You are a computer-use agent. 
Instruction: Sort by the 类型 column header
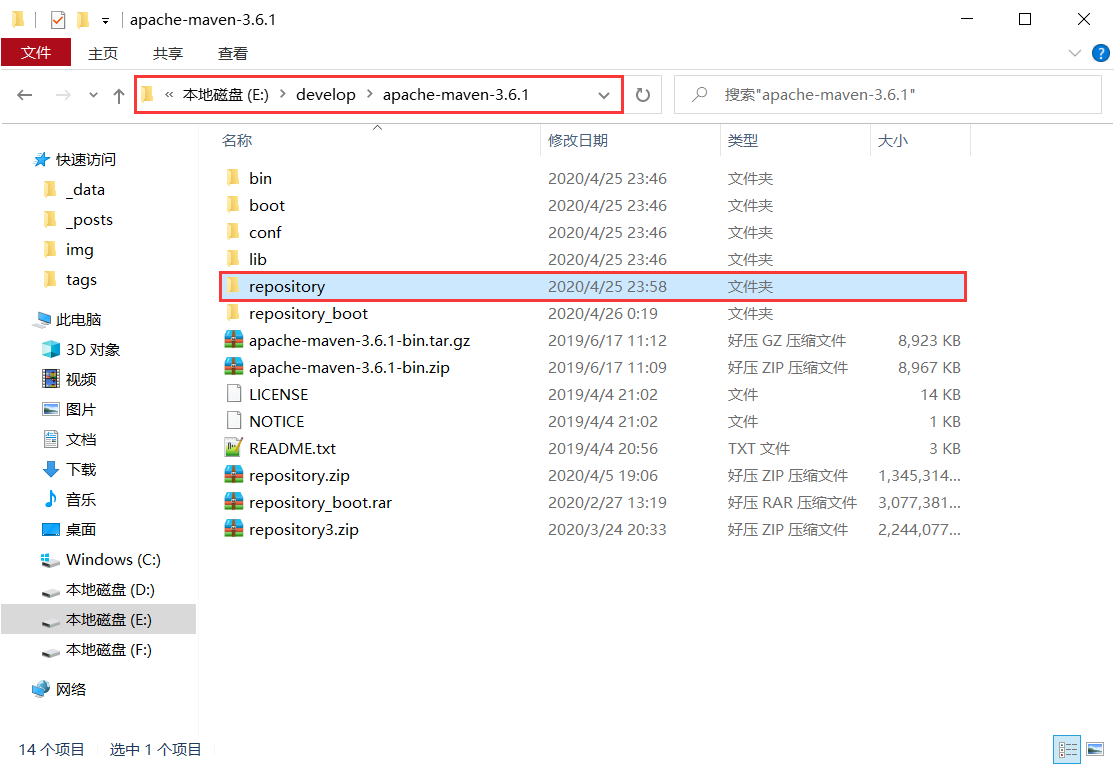coord(742,141)
